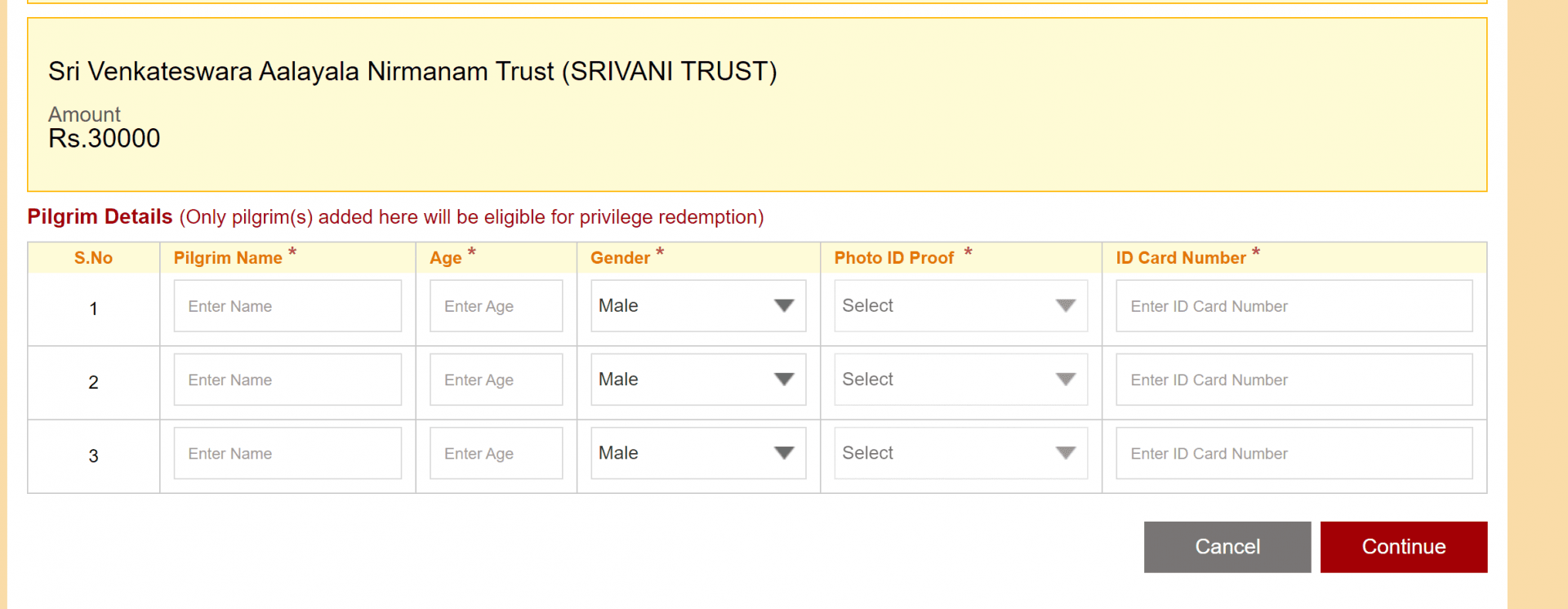Click Enter ID Card Number for pilgrim 1
This screenshot has width=1568, height=609.
(1293, 305)
